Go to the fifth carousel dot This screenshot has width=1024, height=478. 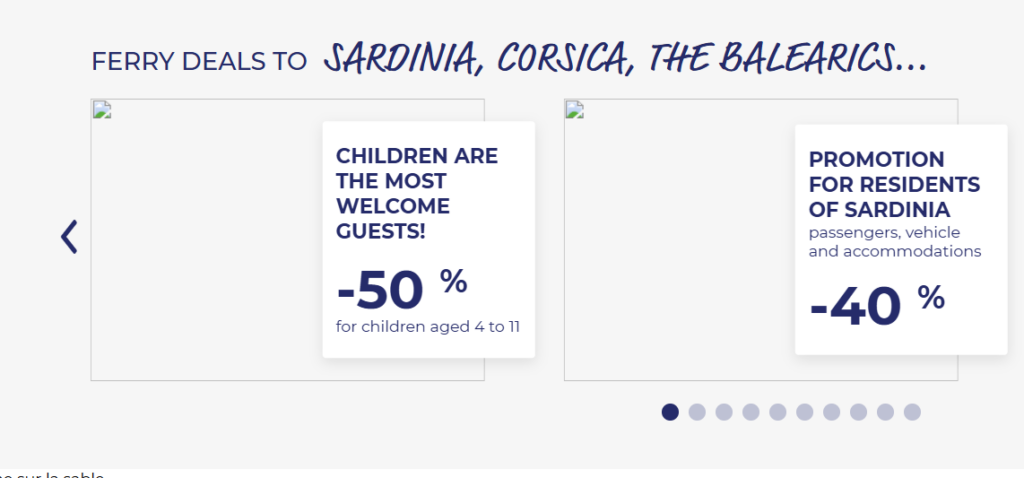coord(777,412)
